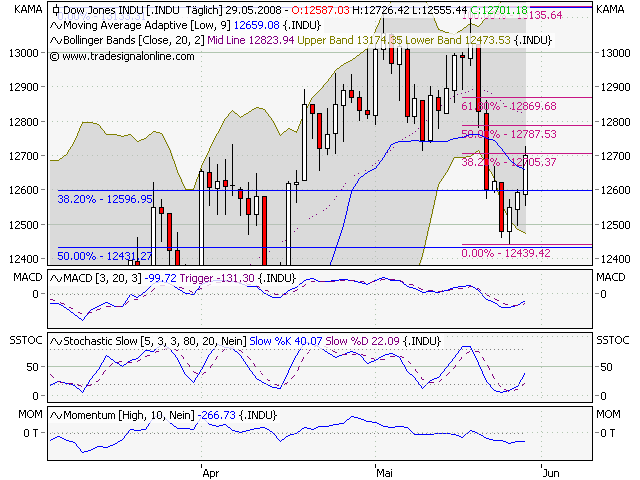Click the Apr label on the time axis
Screen dimensions: 640x480
coord(211,473)
